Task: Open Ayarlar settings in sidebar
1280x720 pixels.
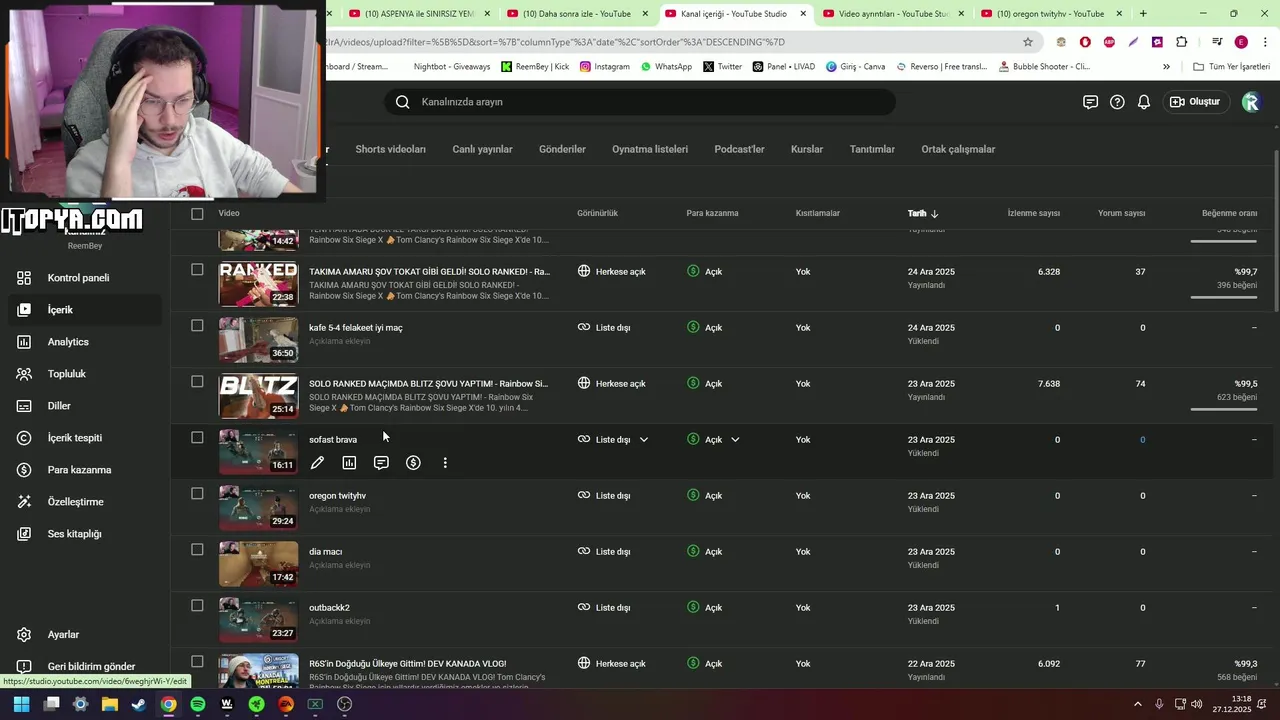Action: 83,635
